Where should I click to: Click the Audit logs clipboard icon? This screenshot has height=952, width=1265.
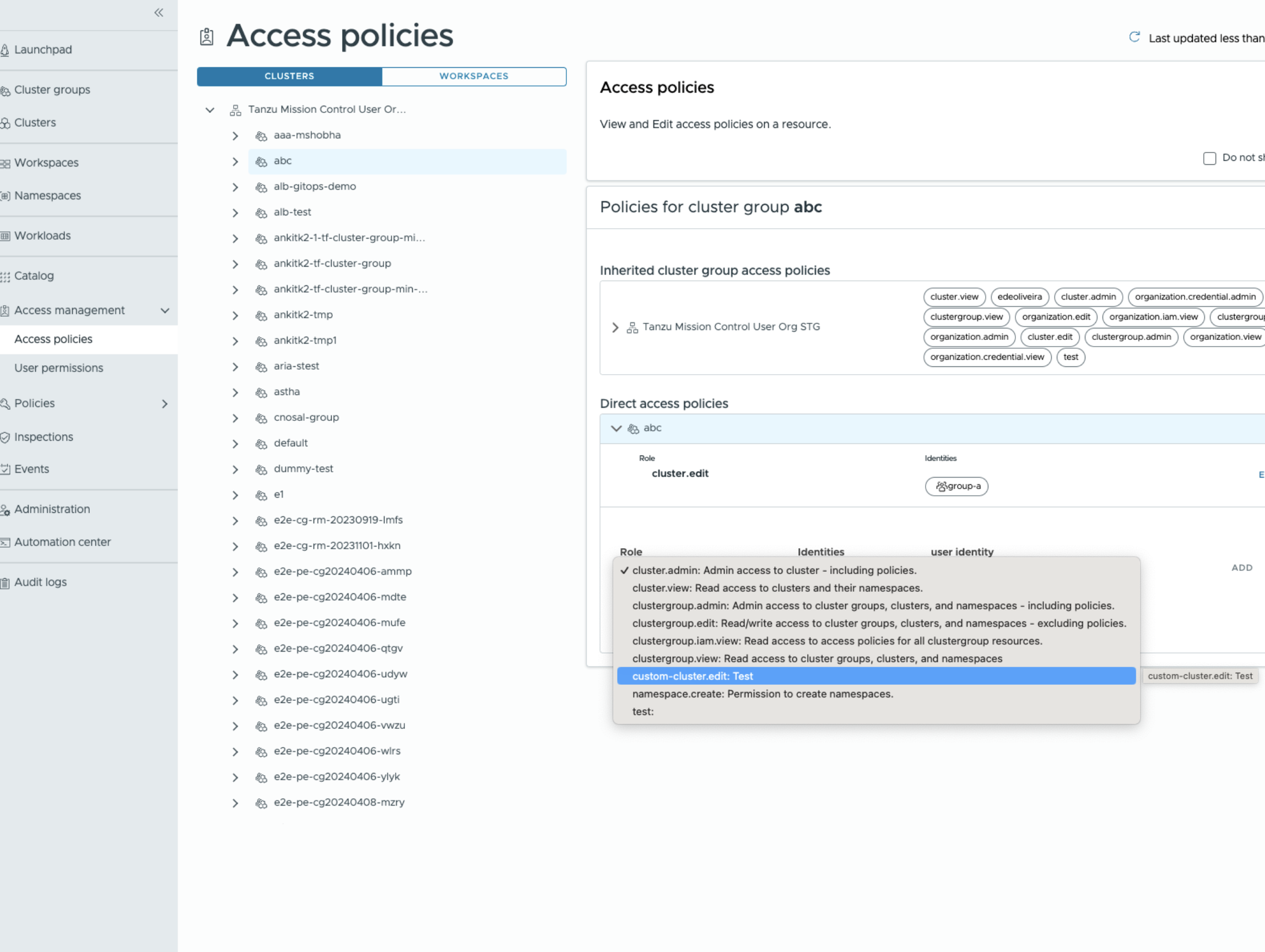5,583
